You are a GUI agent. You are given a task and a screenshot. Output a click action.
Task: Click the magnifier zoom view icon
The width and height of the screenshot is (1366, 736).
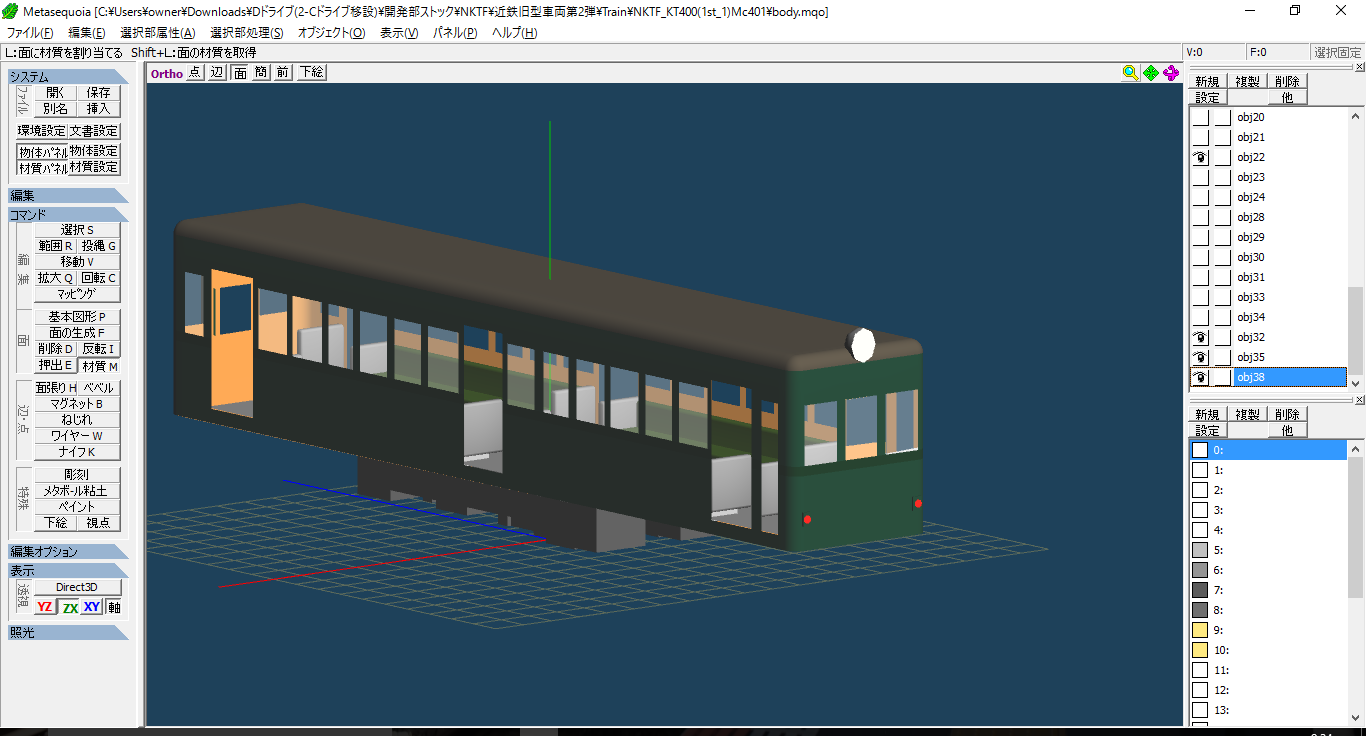[x=1130, y=73]
